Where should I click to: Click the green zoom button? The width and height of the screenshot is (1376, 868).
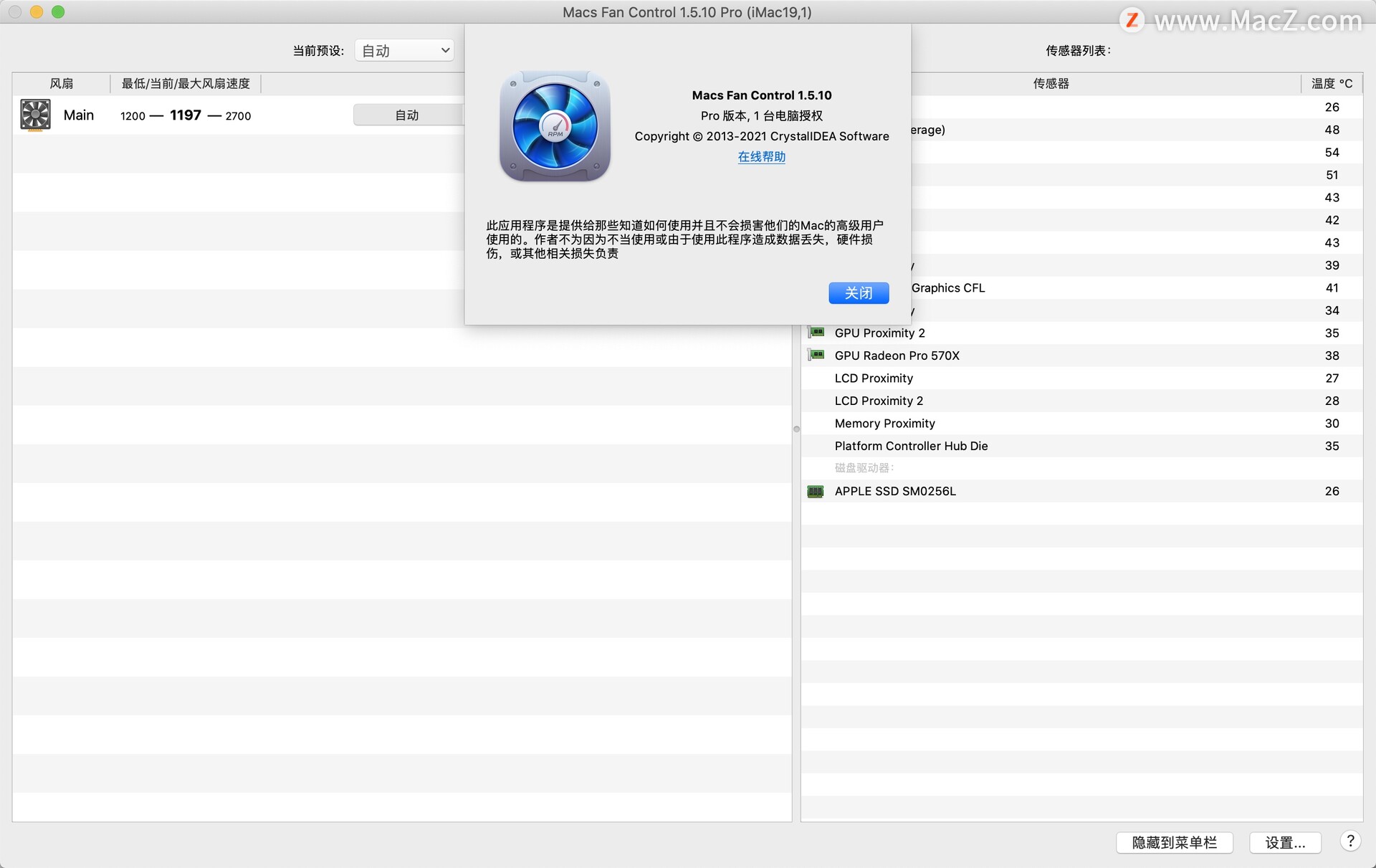pos(58,11)
